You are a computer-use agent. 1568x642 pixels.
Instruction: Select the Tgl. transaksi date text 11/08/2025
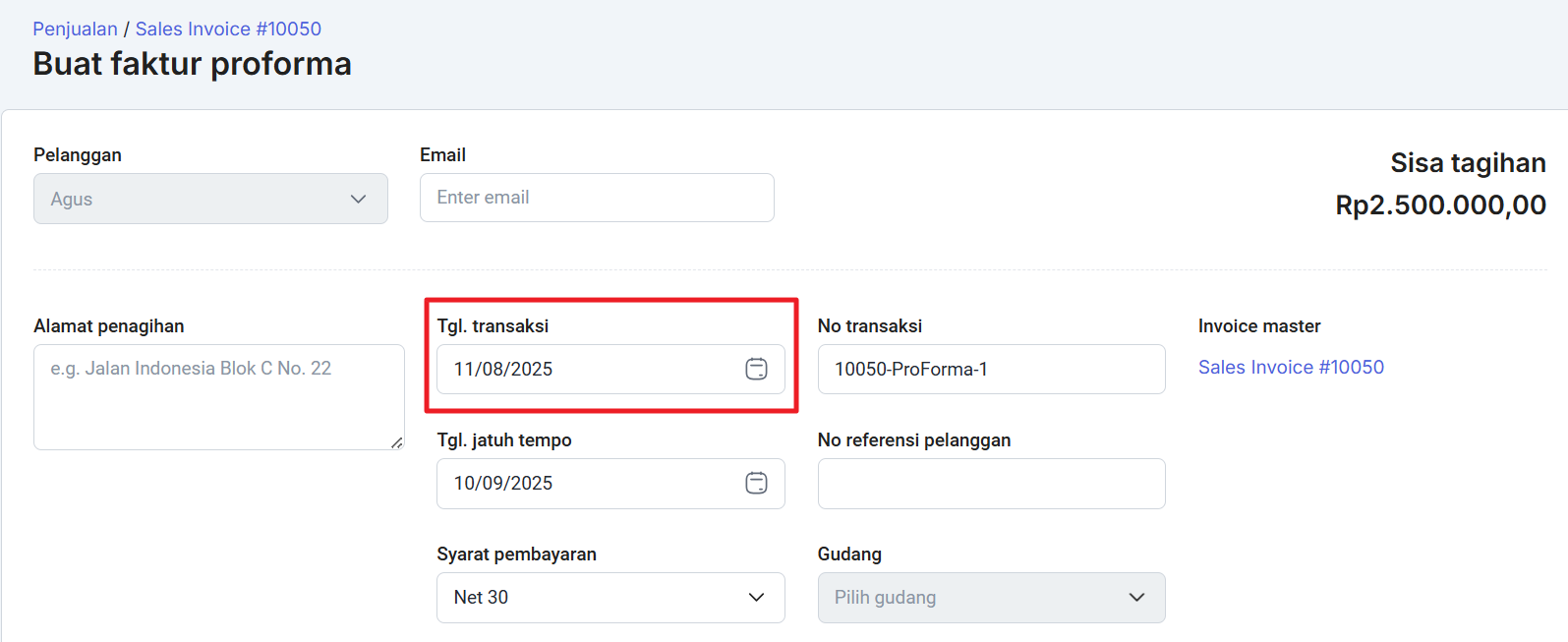pos(503,369)
